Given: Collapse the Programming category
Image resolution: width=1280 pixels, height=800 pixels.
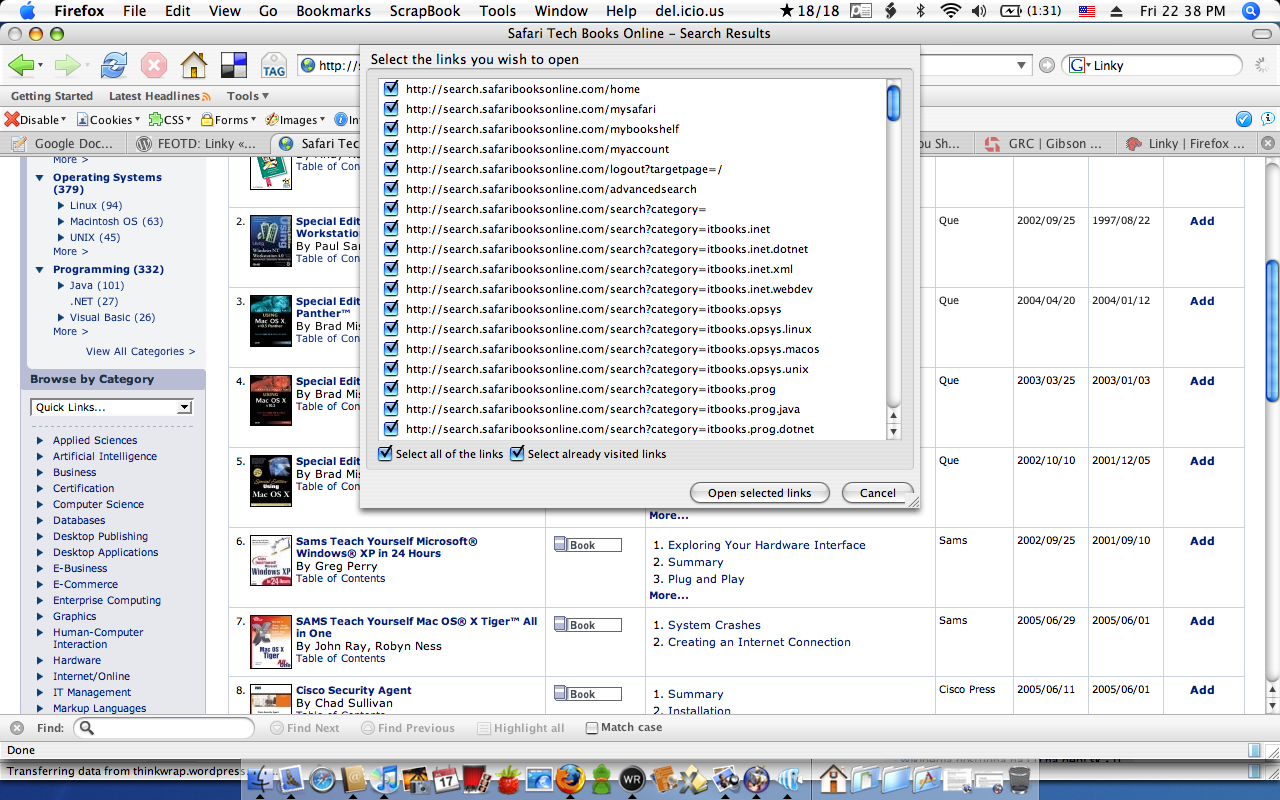Looking at the screenshot, I should pyautogui.click(x=41, y=269).
